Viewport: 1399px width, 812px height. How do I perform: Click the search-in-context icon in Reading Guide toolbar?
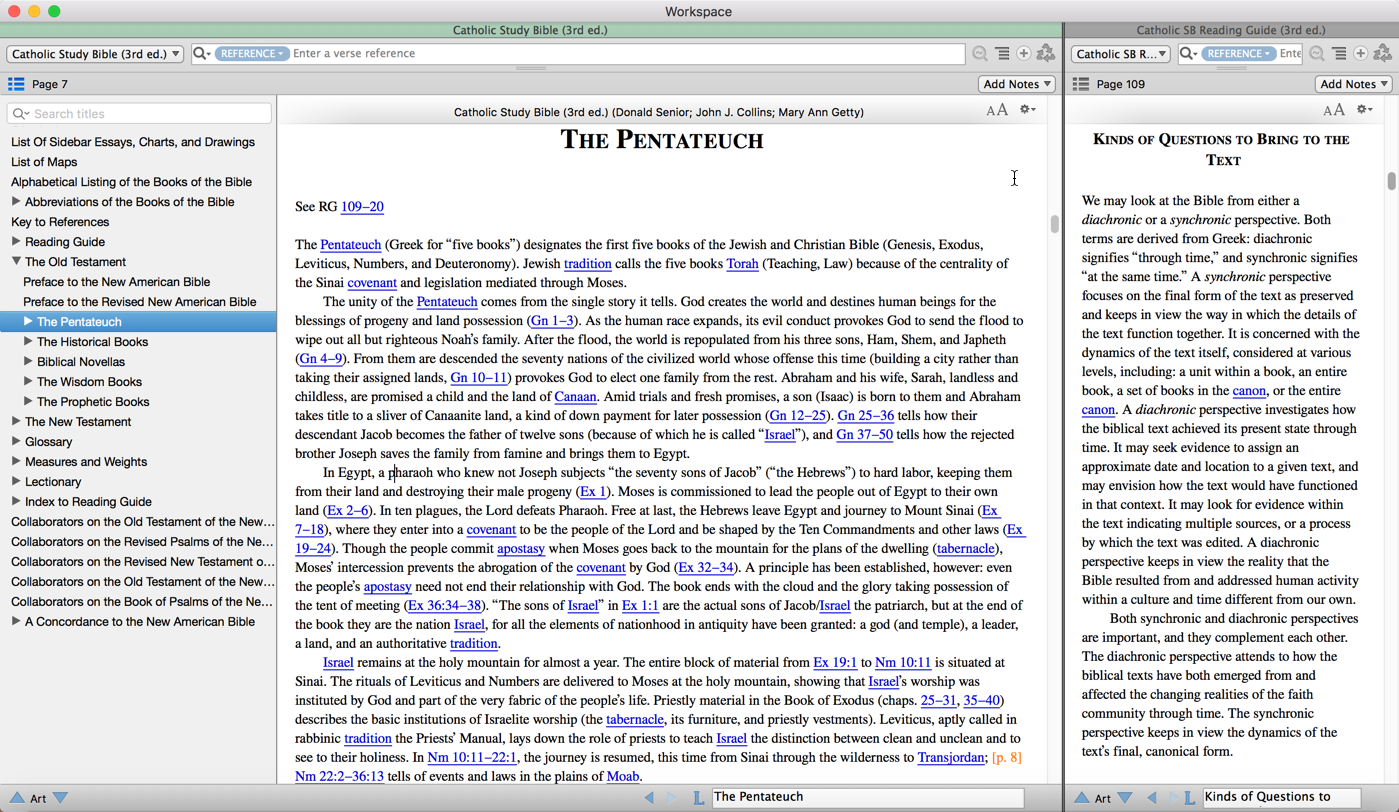pos(1317,54)
